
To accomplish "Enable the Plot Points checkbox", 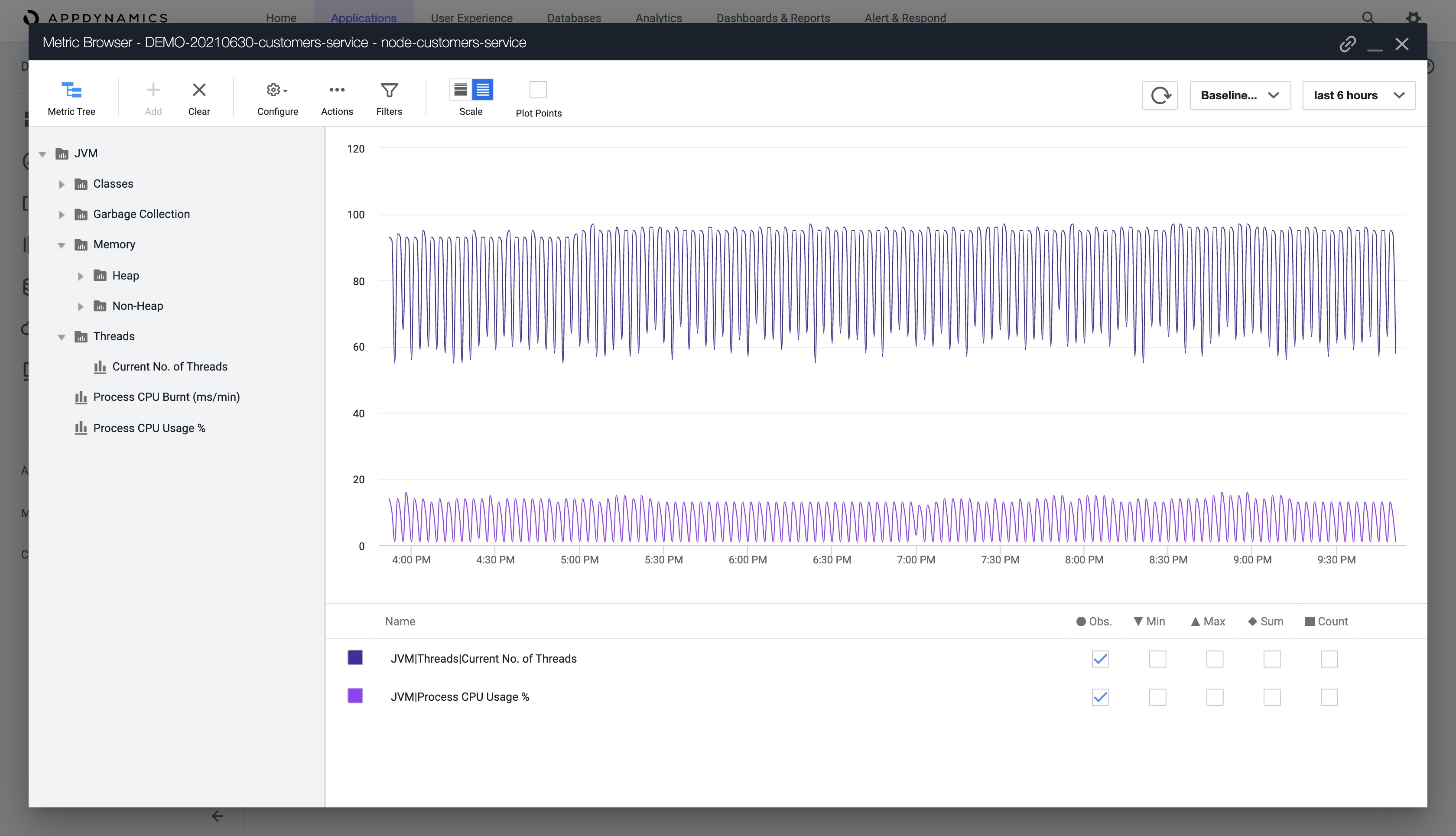I will click(538, 90).
